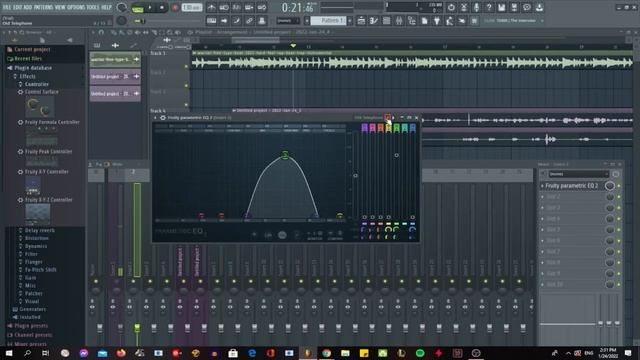Select the Fruity parametric EQ 2 mixer slot
The image size is (640, 360).
click(x=571, y=186)
